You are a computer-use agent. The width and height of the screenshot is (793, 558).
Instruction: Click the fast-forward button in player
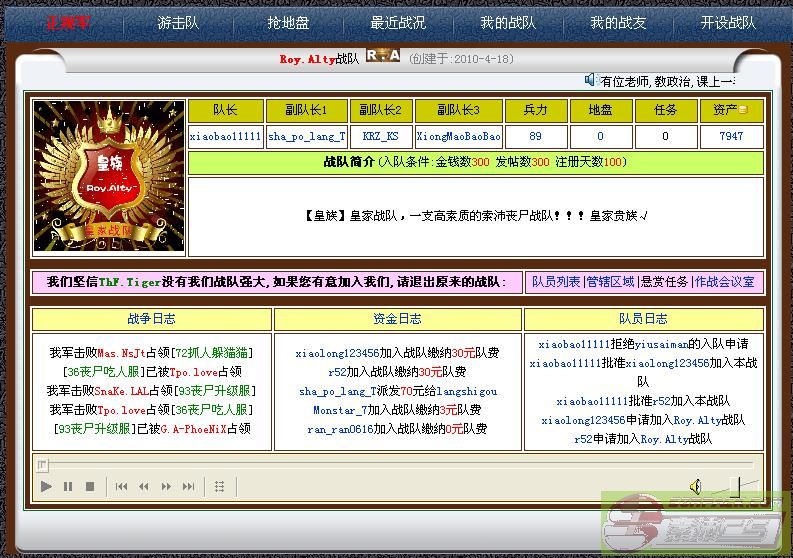[166, 487]
